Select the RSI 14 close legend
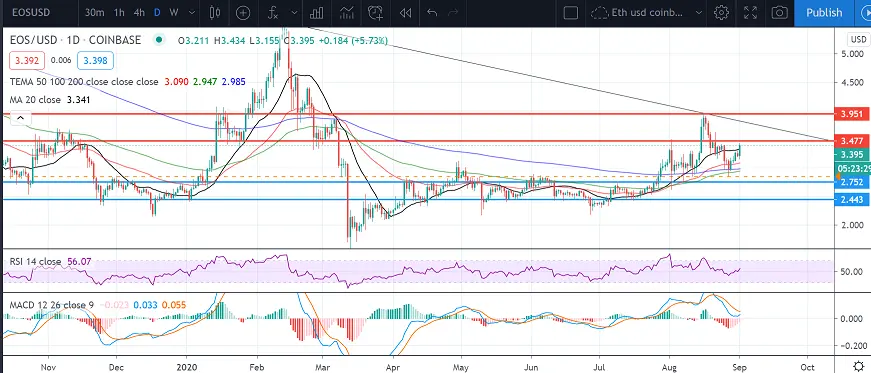The image size is (871, 373). click(x=35, y=261)
